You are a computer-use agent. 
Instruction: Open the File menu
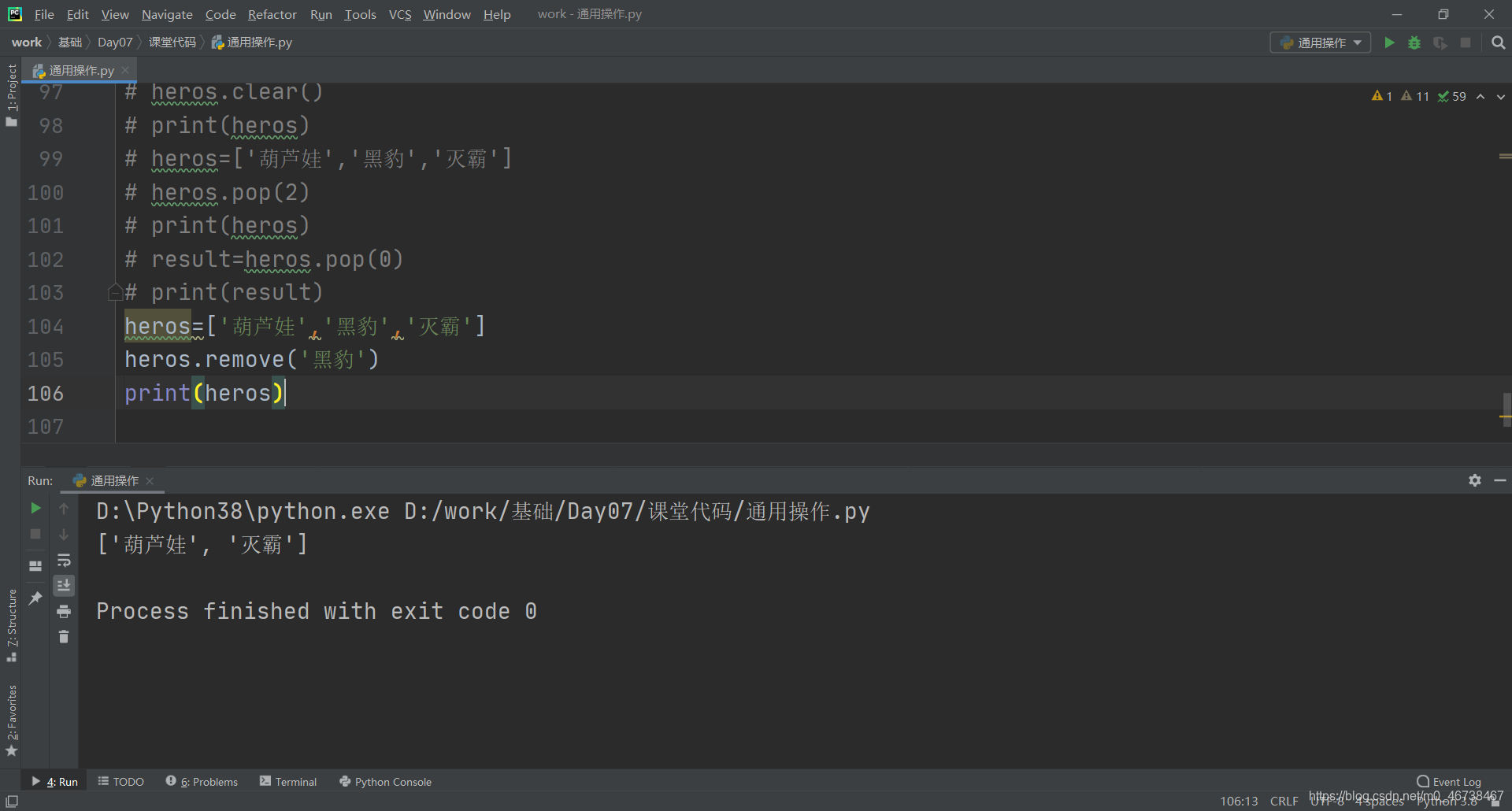tap(44, 14)
